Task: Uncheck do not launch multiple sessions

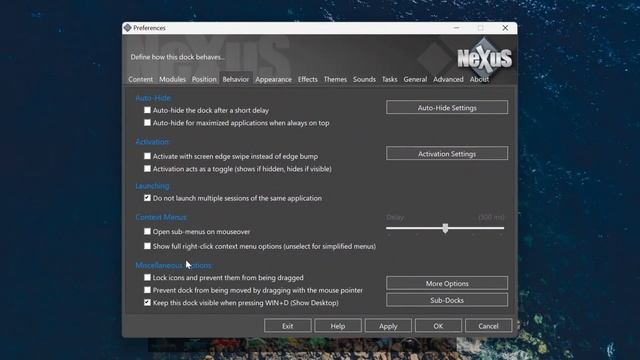Action: [x=147, y=198]
